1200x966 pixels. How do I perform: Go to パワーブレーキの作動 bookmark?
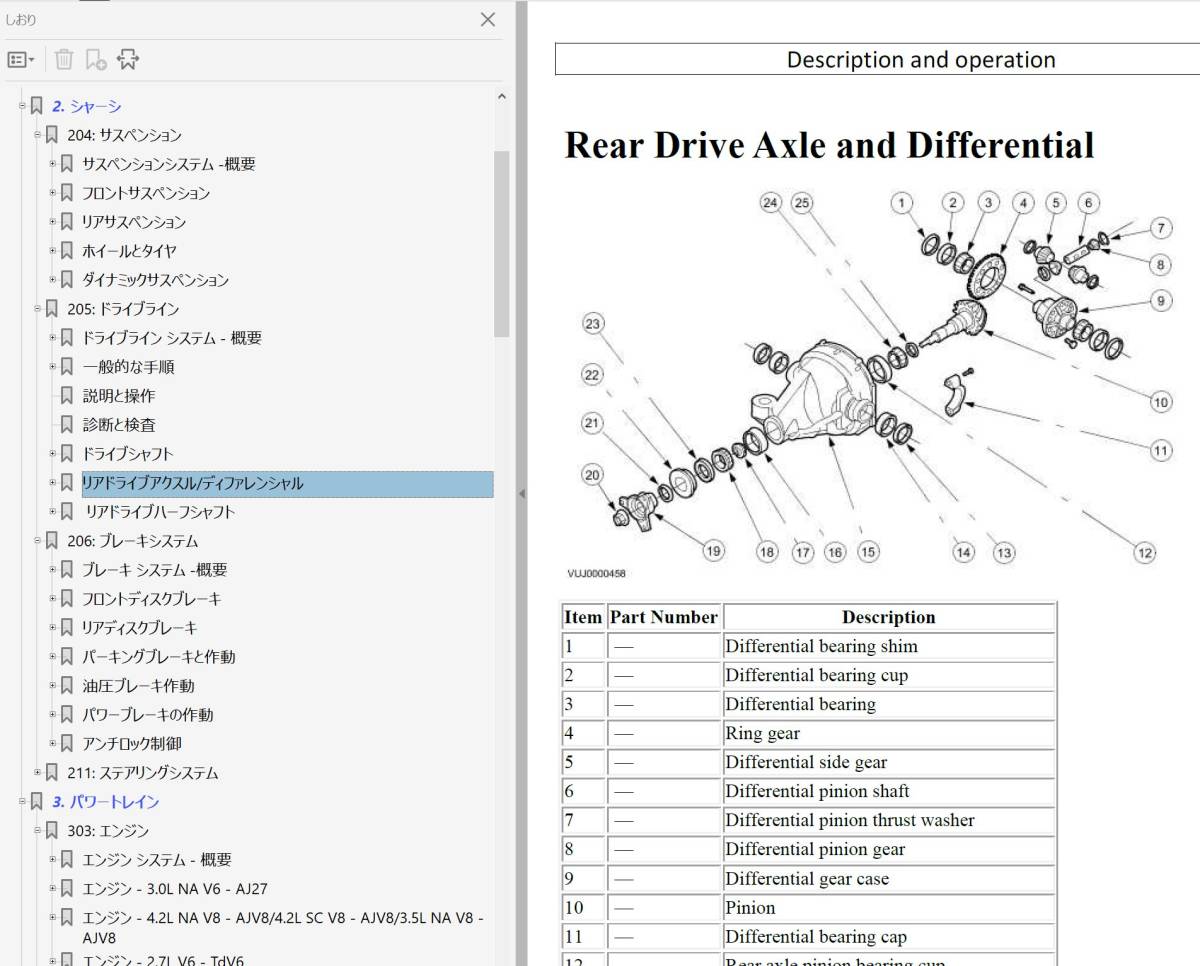tap(148, 715)
